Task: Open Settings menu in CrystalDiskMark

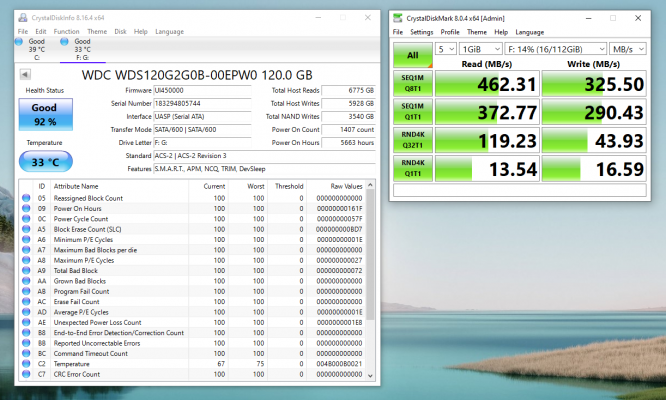Action: point(421,32)
